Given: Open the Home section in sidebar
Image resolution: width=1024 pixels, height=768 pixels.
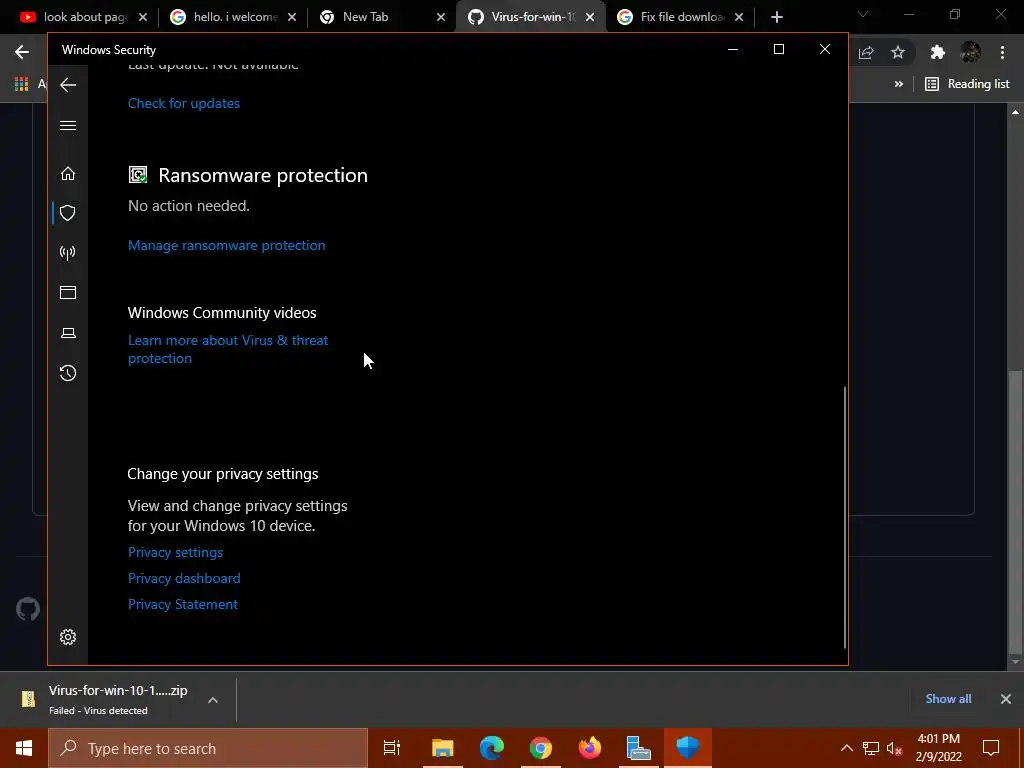Looking at the screenshot, I should click(x=68, y=173).
